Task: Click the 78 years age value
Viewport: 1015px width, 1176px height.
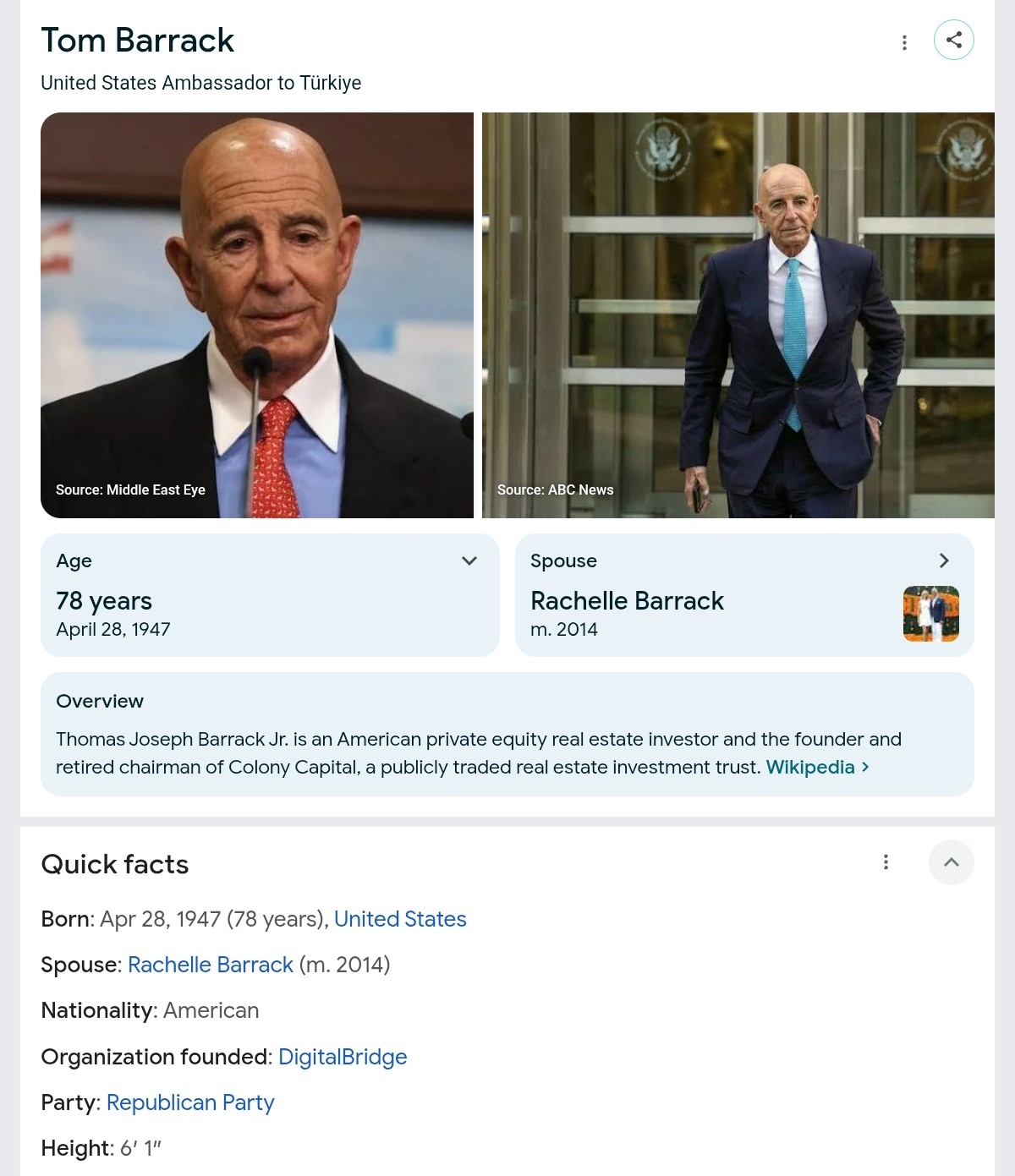Action: (104, 601)
